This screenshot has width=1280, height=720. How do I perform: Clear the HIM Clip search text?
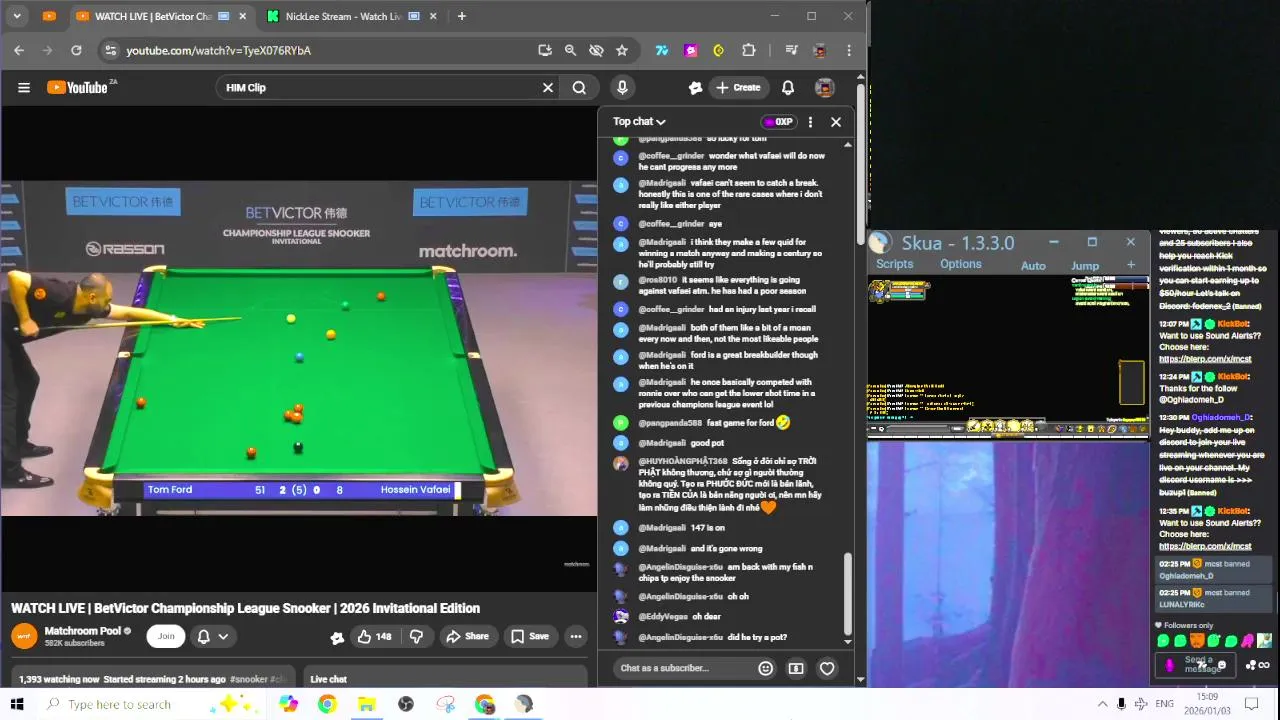pyautogui.click(x=548, y=88)
